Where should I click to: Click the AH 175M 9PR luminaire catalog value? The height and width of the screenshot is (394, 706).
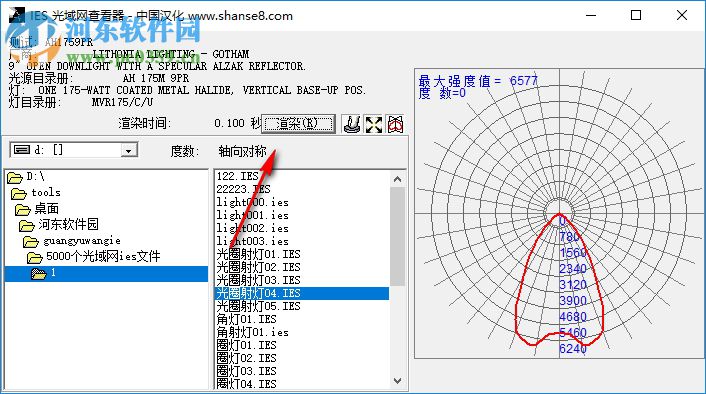[156, 78]
